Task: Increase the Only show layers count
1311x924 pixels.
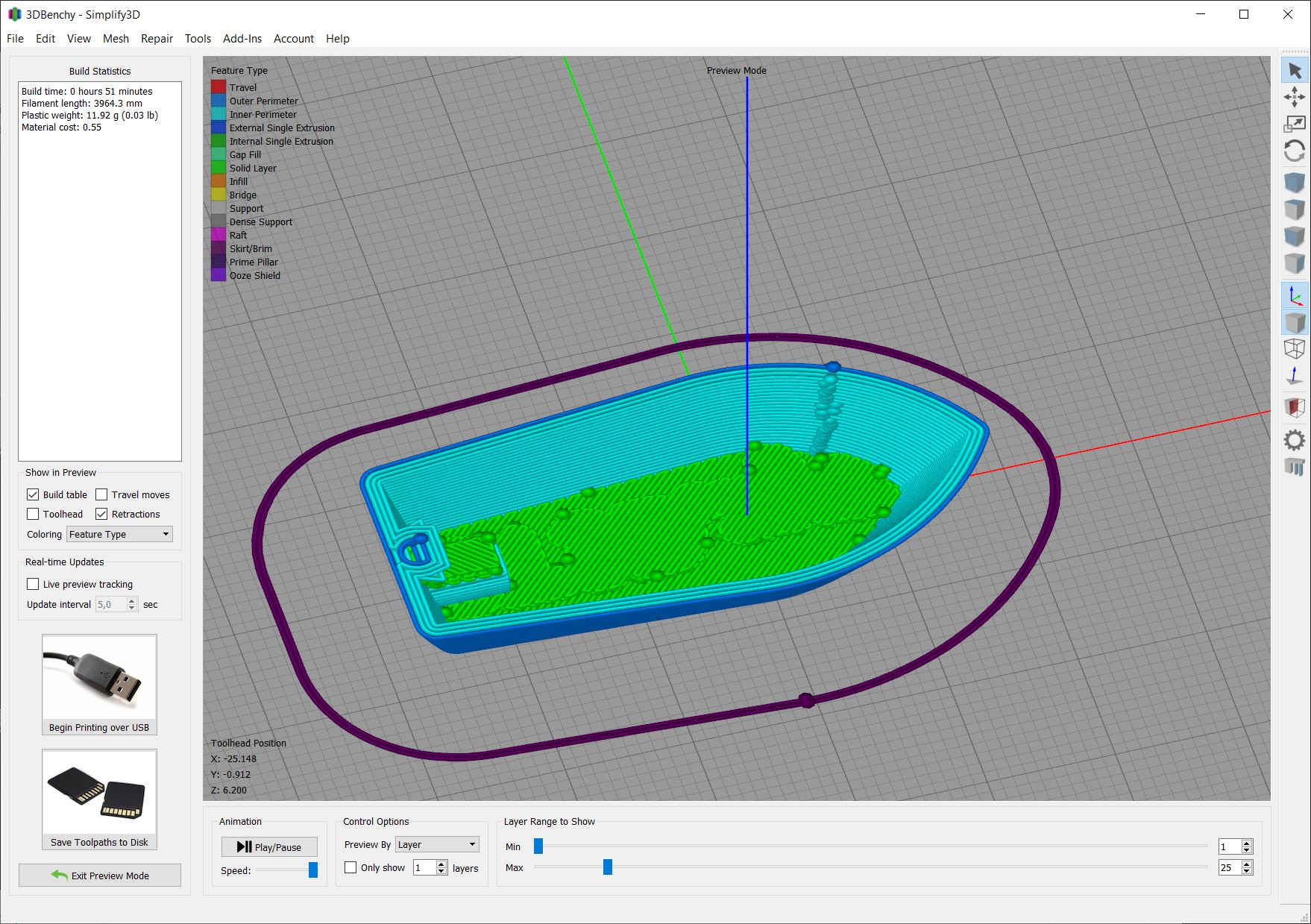Action: [441, 864]
